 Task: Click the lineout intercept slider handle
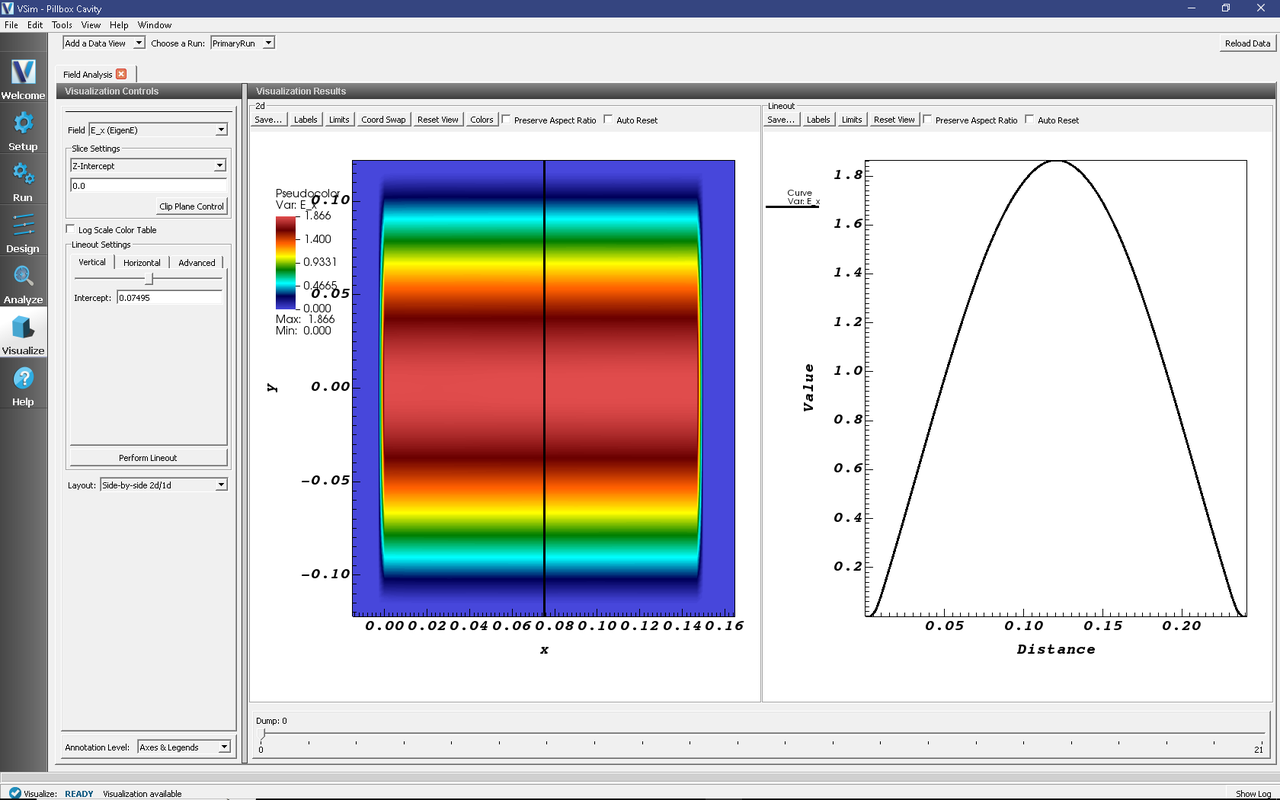tap(151, 279)
